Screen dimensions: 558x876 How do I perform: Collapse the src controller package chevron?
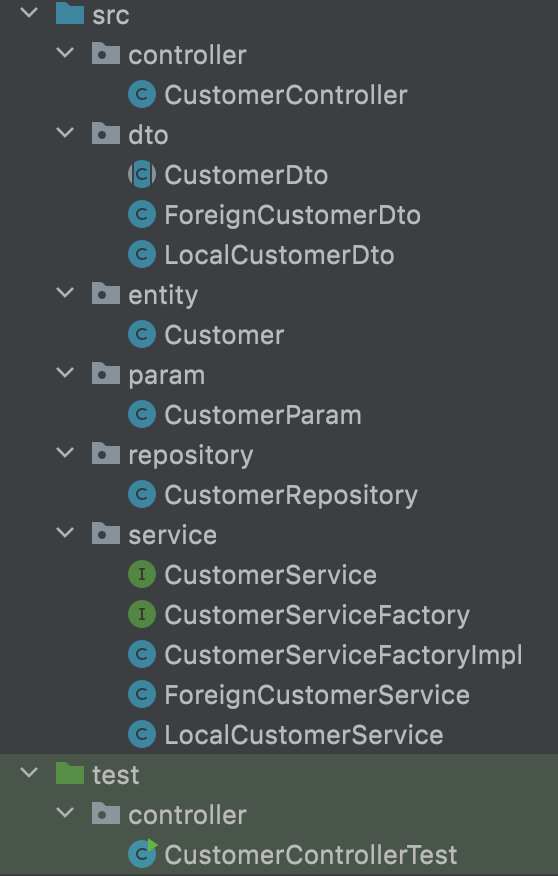pos(65,53)
